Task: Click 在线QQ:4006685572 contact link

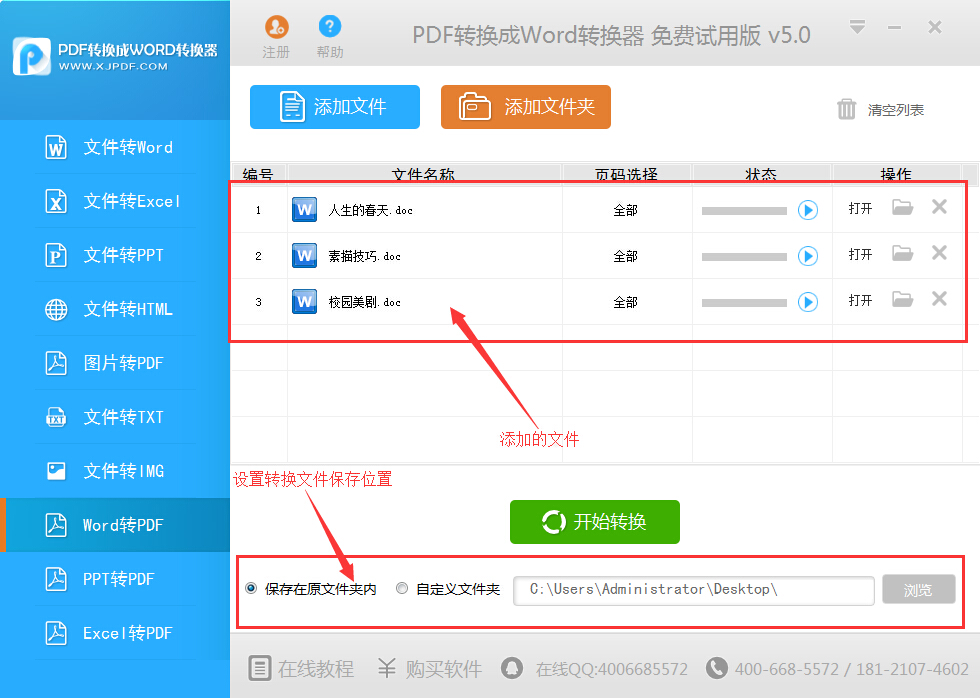Action: point(594,669)
